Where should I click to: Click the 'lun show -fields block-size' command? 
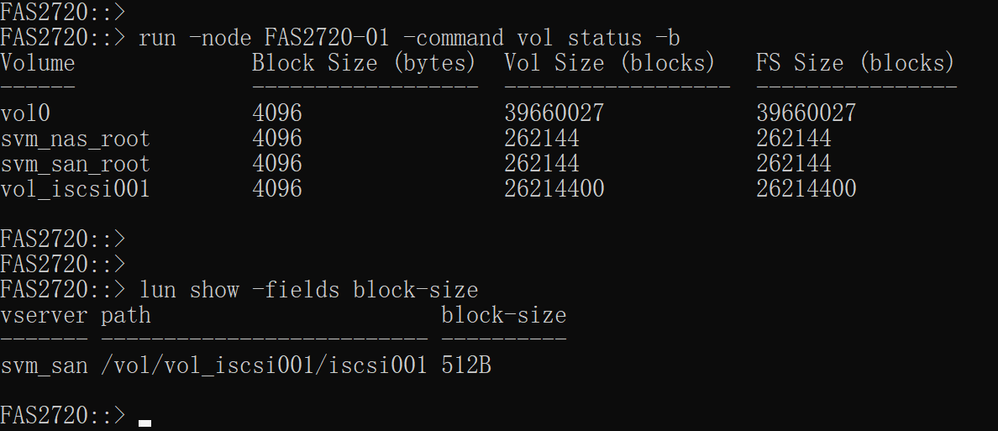(309, 290)
